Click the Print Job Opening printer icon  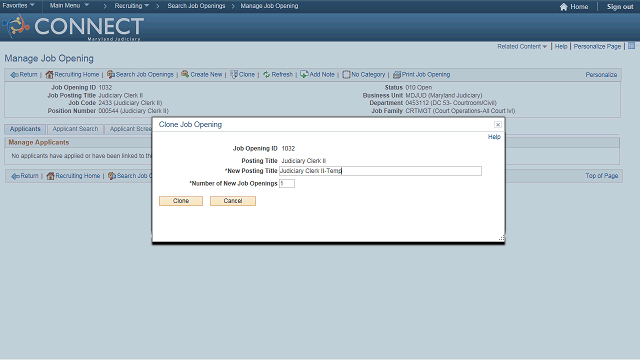pos(397,75)
